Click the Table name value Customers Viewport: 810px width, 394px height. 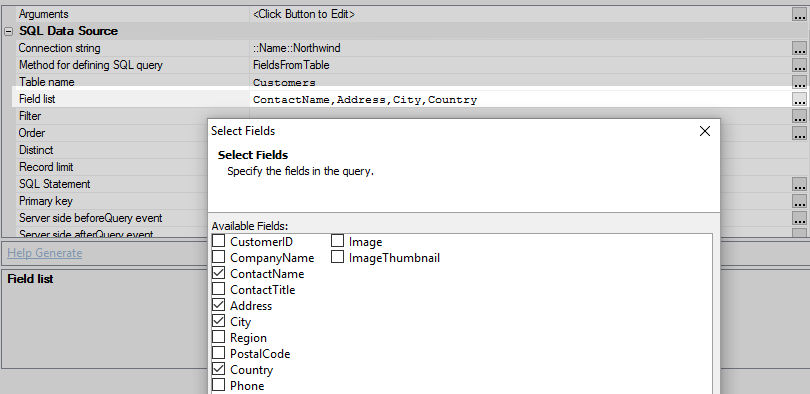(x=284, y=83)
